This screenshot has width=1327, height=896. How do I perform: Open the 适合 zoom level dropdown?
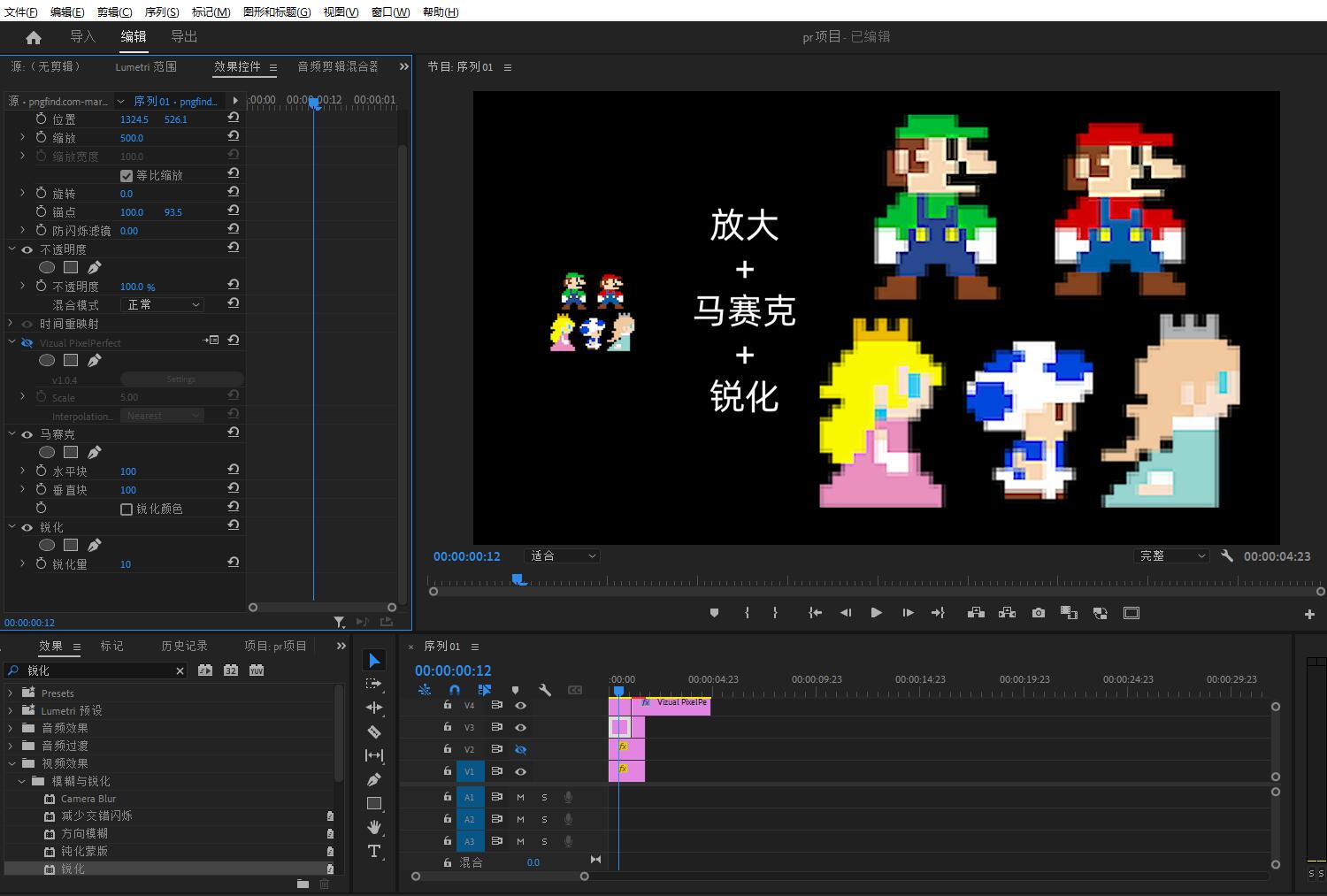(x=563, y=555)
